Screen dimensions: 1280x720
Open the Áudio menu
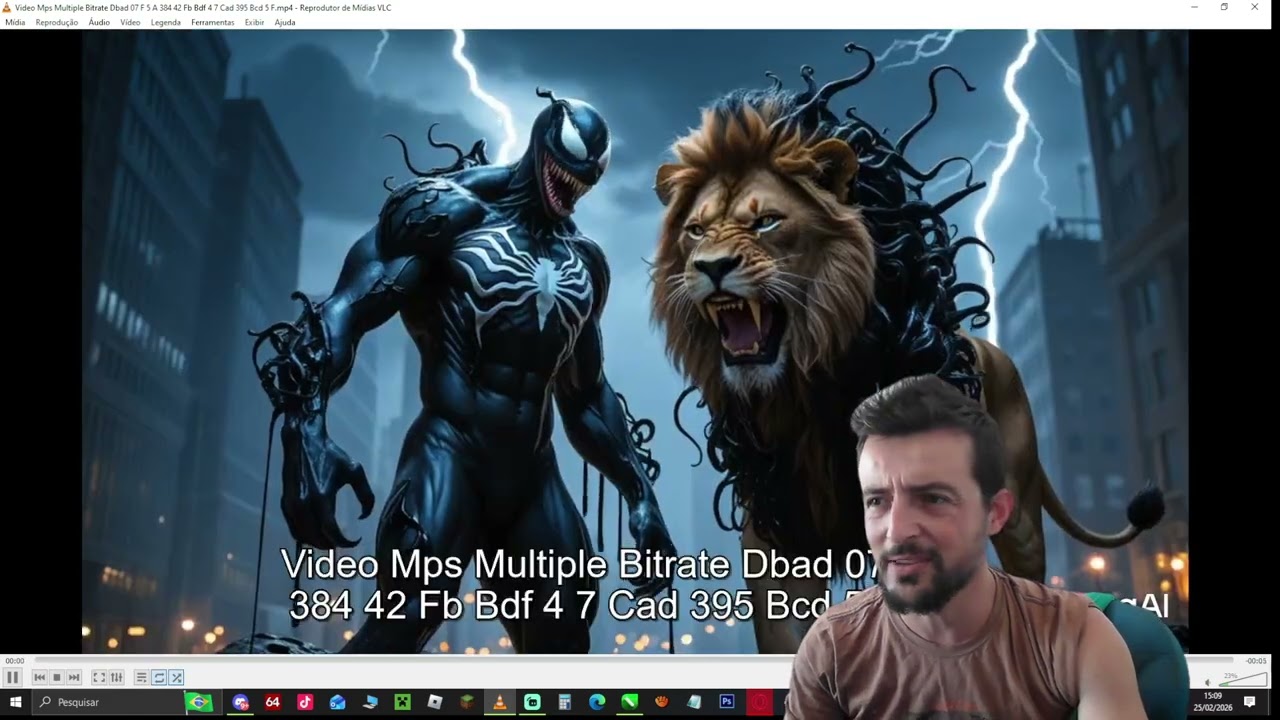tap(99, 22)
